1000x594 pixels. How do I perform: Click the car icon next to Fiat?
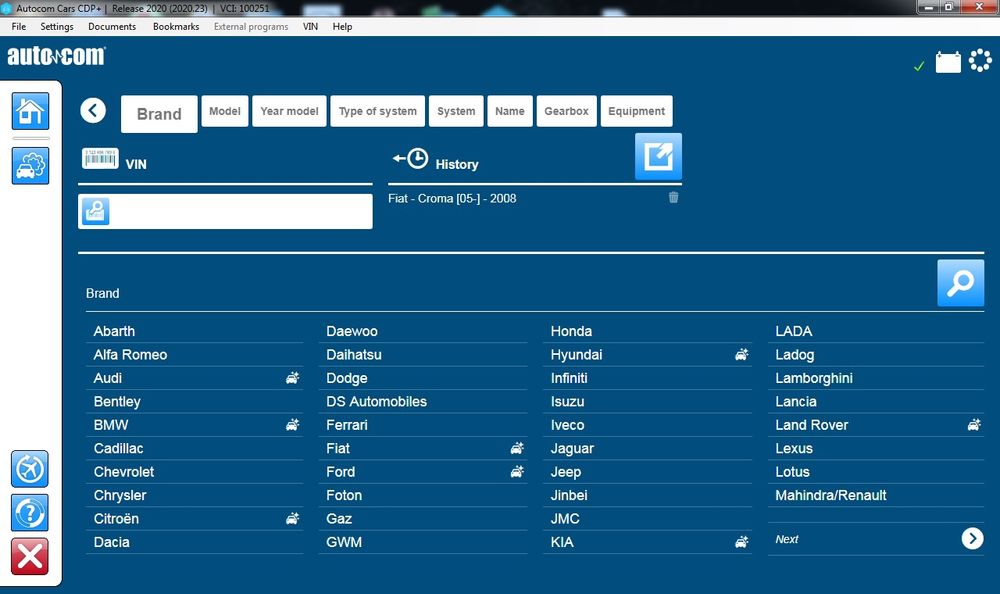[x=517, y=448]
